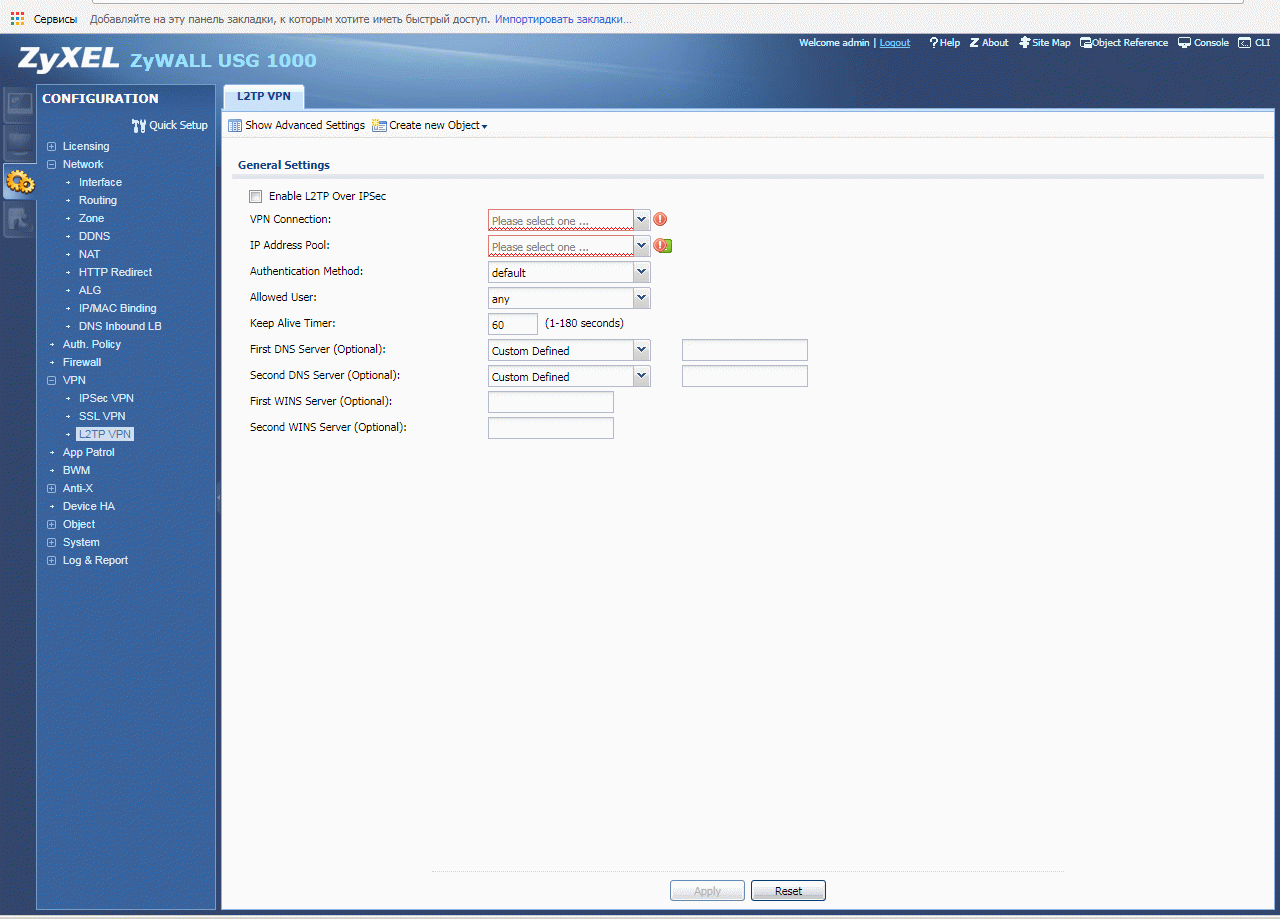Focus the First WINS Server field
Viewport: 1280px width, 919px height.
pyautogui.click(x=551, y=402)
